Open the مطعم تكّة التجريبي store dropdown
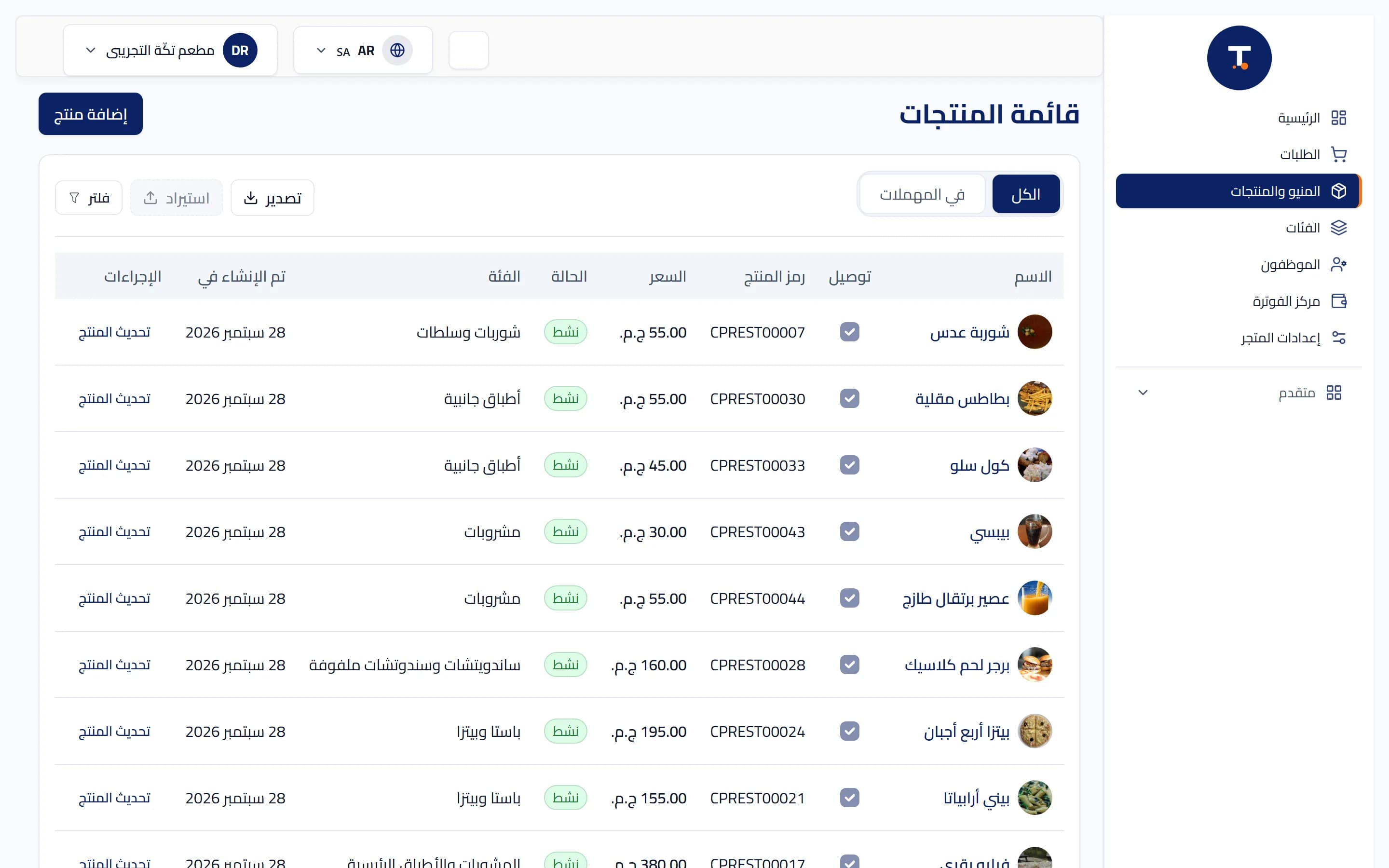This screenshot has width=1389, height=868. coord(170,51)
